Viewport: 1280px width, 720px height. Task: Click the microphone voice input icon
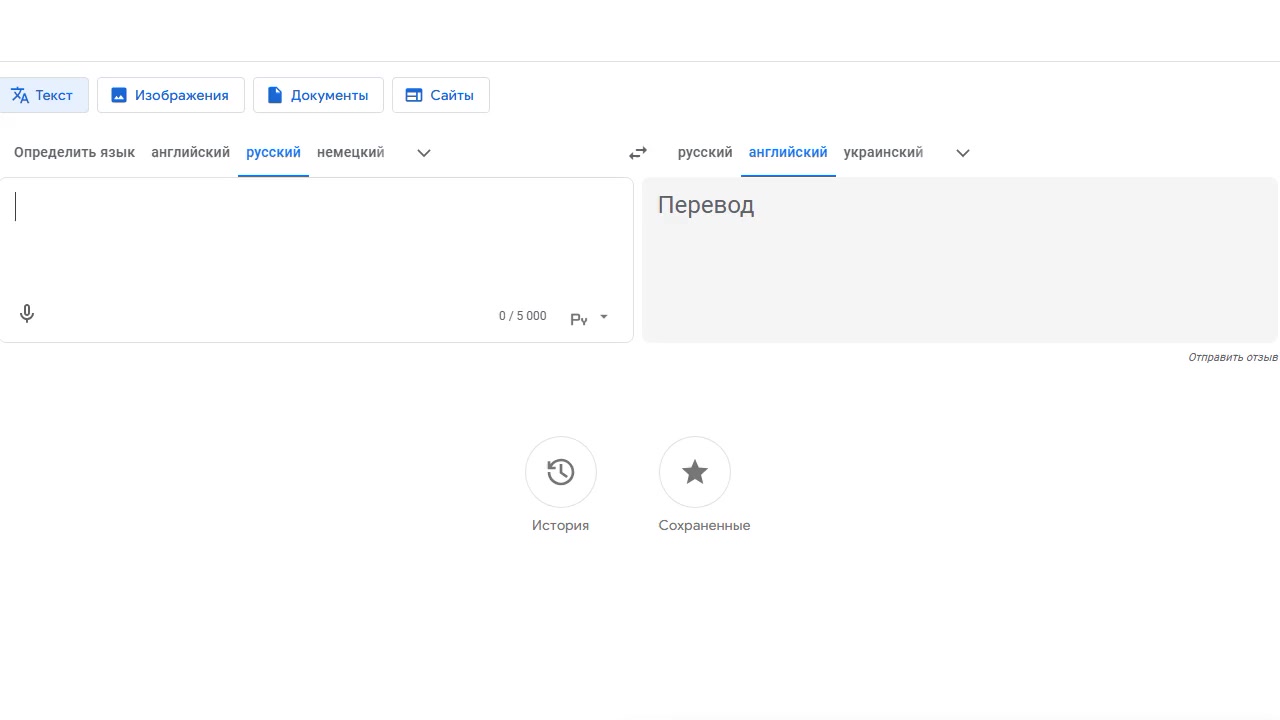pyautogui.click(x=27, y=314)
